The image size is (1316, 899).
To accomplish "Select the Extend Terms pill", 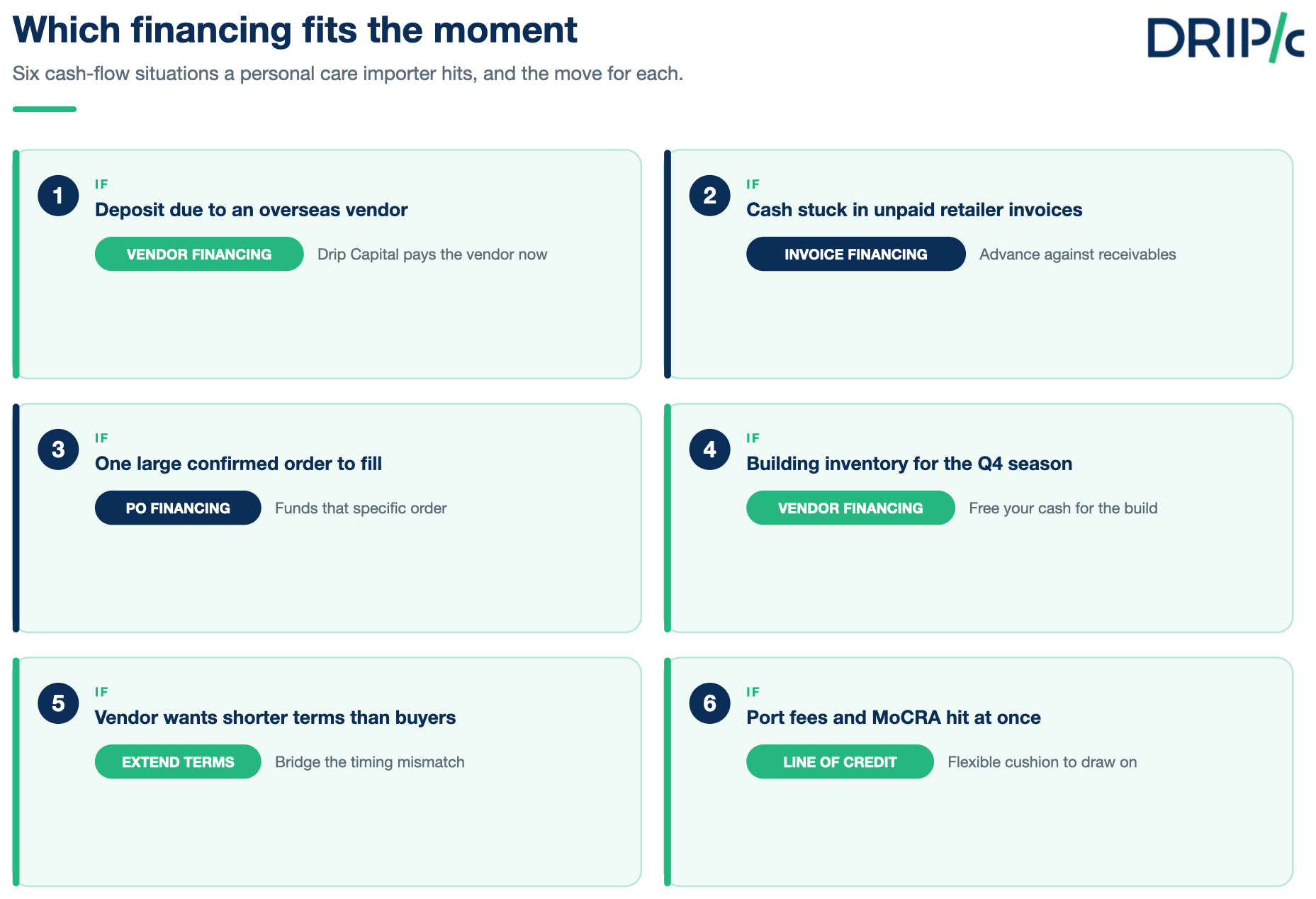I will point(178,761).
